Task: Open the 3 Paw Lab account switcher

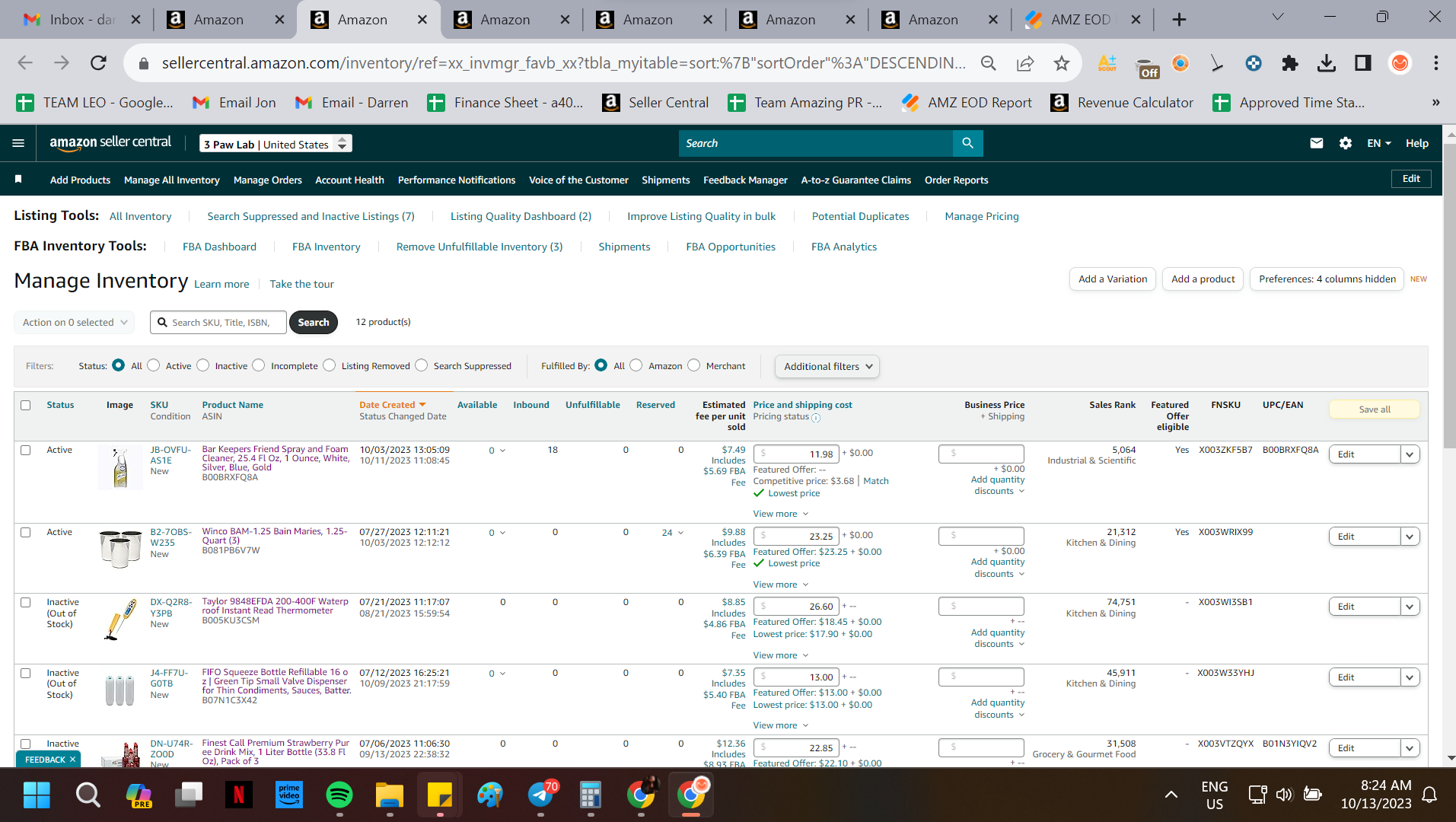Action: coord(276,144)
